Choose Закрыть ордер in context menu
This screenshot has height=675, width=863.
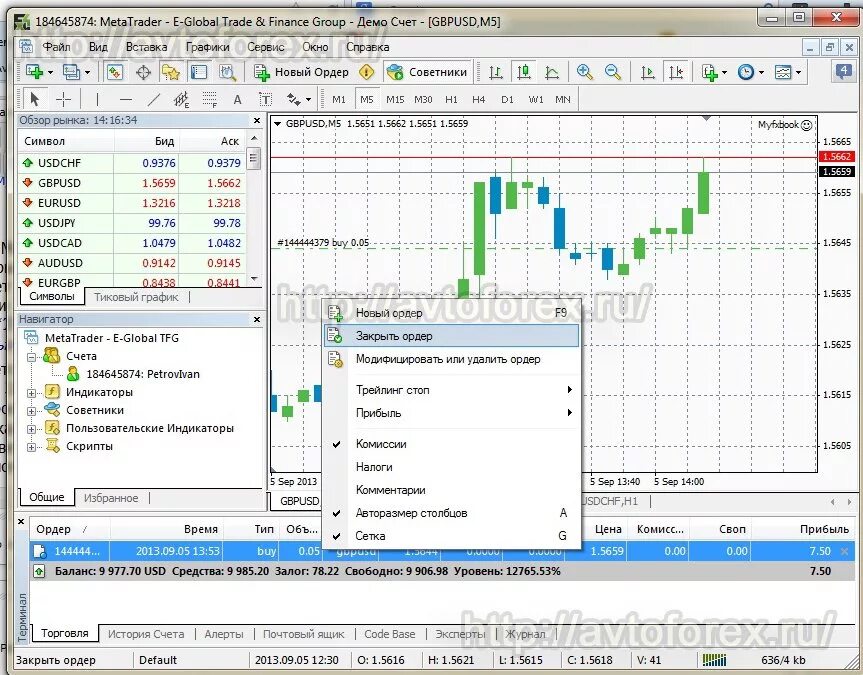pyautogui.click(x=452, y=336)
